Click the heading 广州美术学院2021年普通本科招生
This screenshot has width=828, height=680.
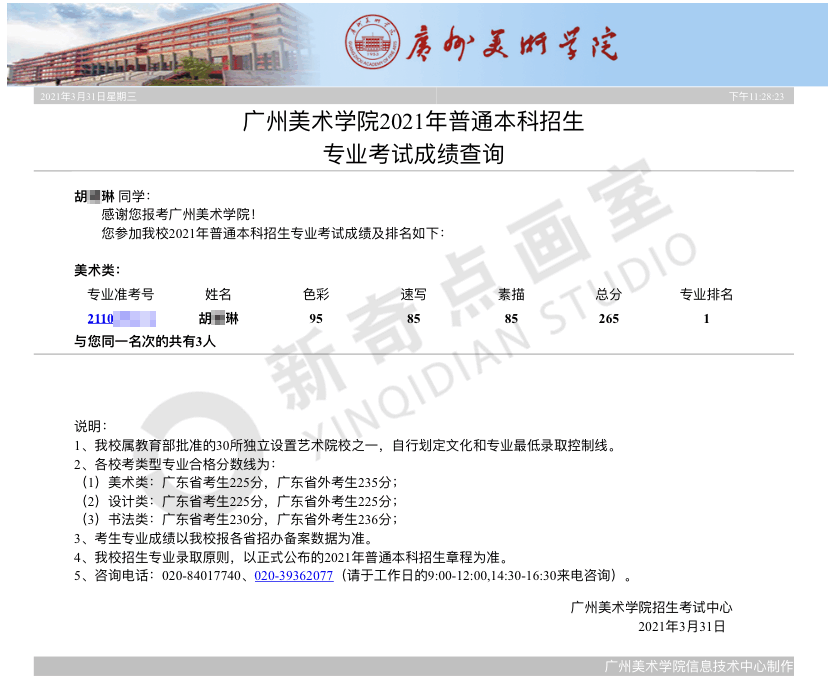(413, 122)
